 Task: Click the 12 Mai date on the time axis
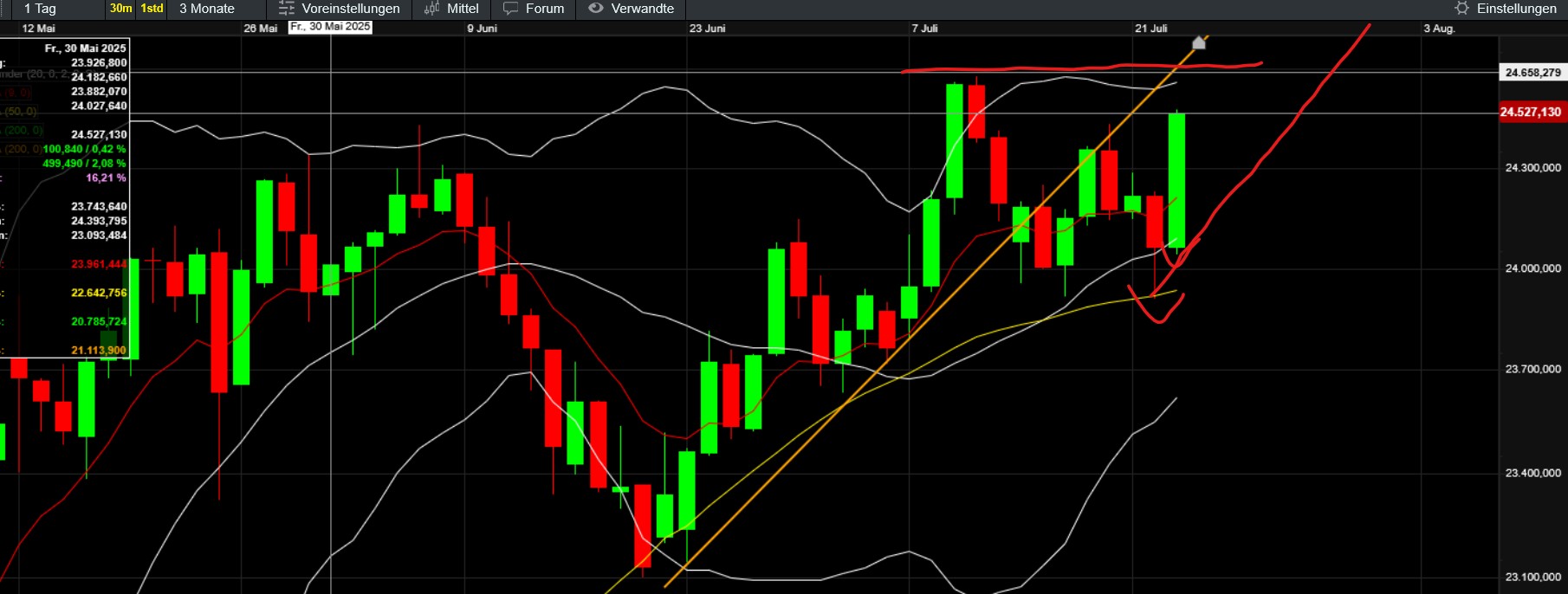38,29
